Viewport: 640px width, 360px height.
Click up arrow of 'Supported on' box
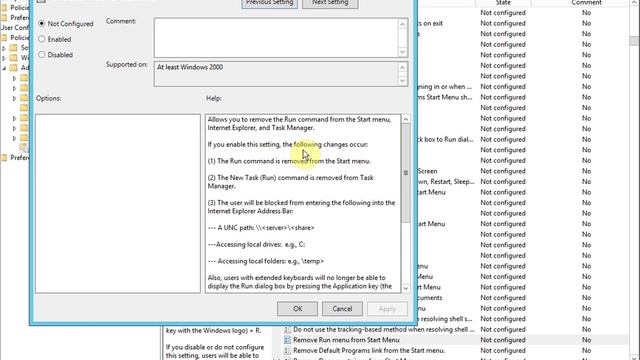(x=402, y=67)
